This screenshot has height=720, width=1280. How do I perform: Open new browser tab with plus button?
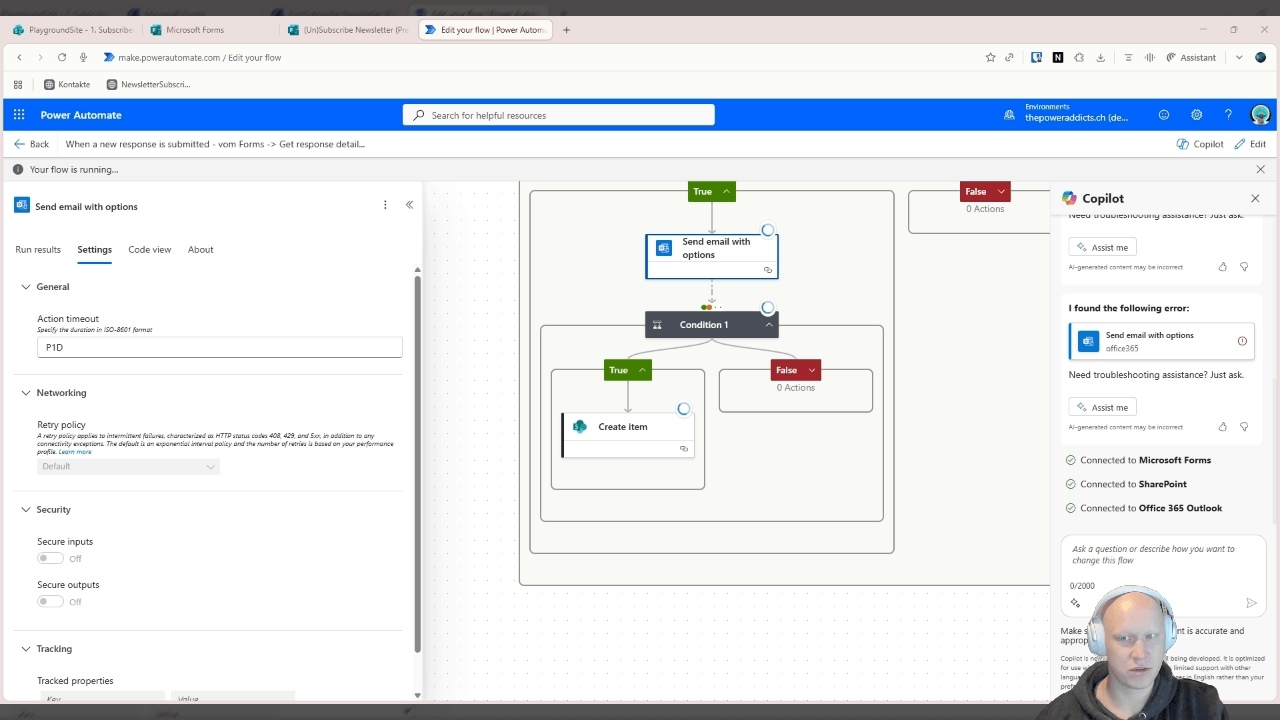[566, 30]
